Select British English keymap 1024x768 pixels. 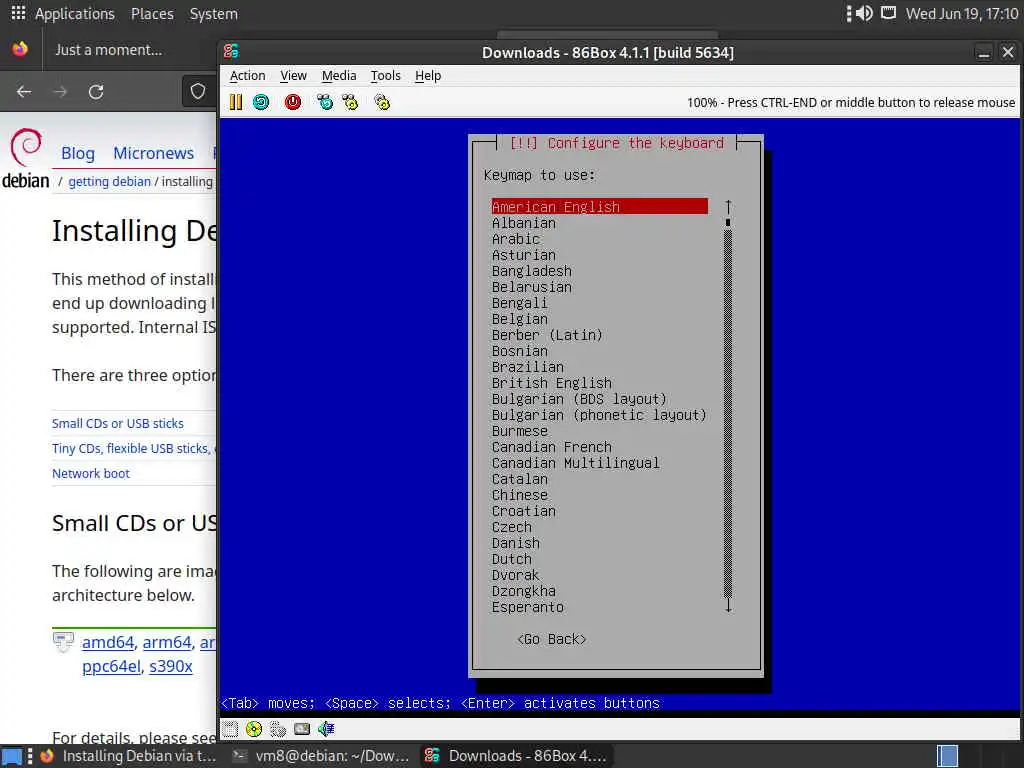552,383
